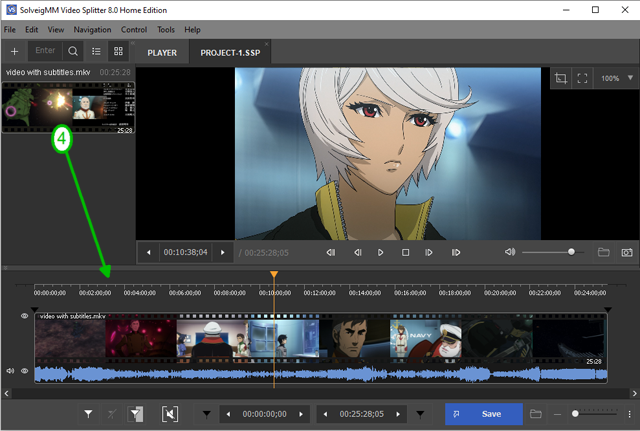Switch media library to grid view
The image size is (640, 431).
[x=118, y=51]
